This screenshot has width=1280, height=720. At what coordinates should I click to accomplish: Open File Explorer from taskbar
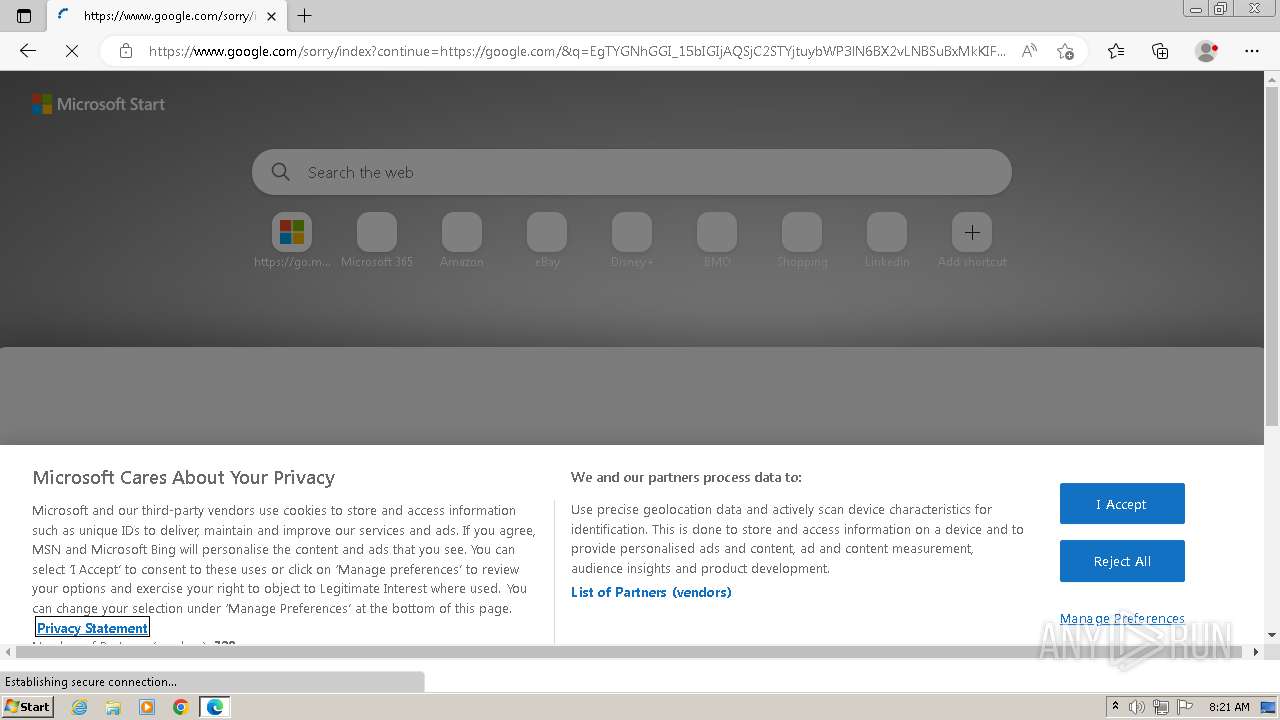click(113, 707)
